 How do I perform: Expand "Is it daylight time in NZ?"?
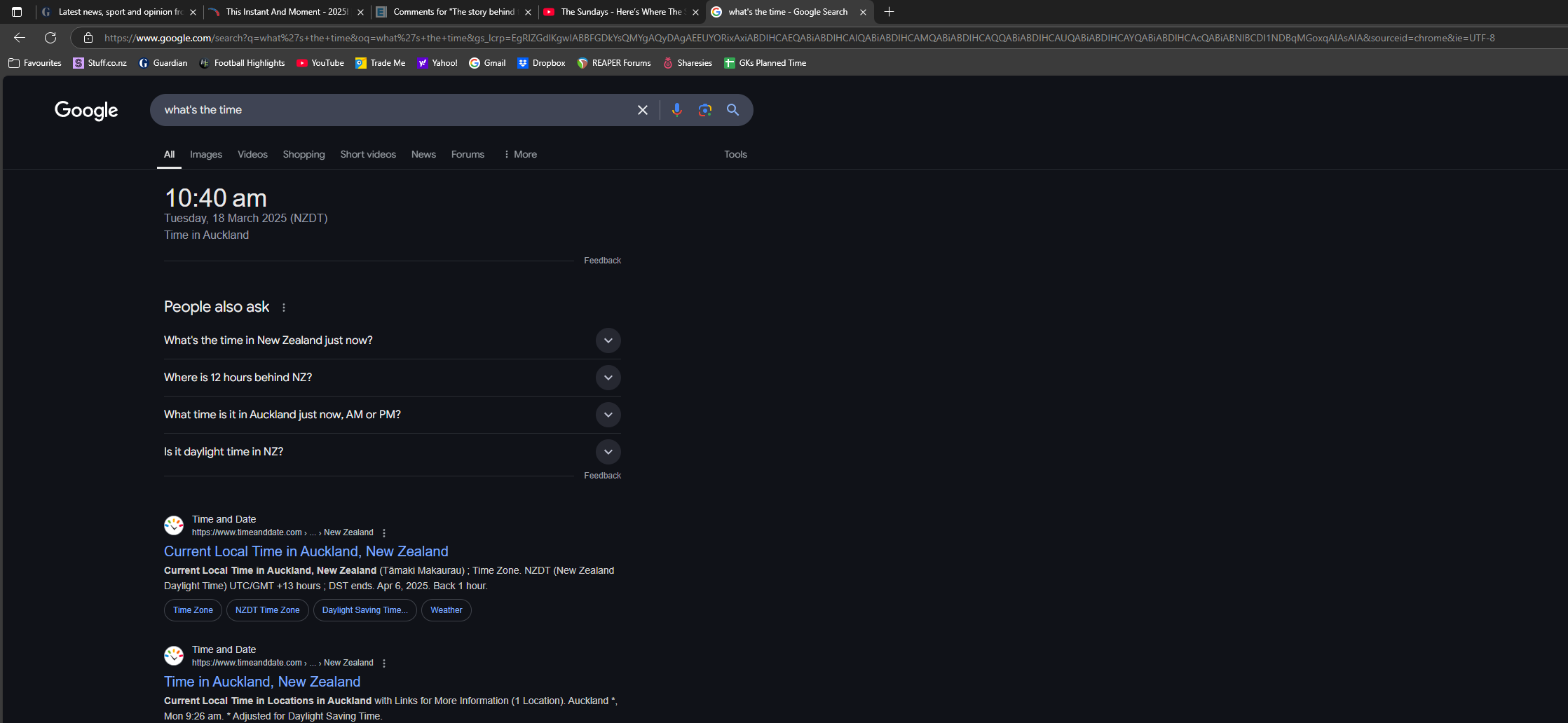[x=608, y=452]
